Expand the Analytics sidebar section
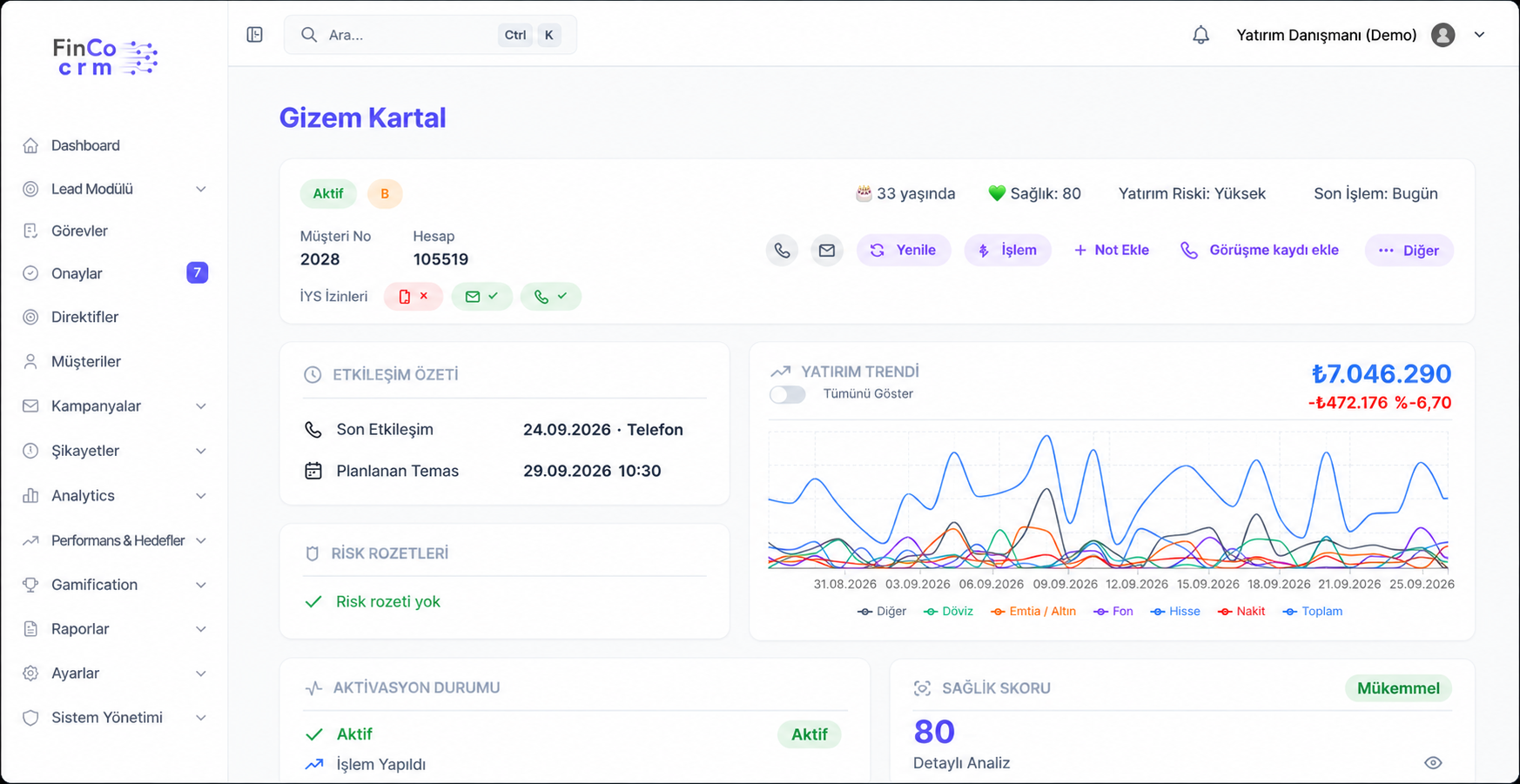 (x=114, y=496)
